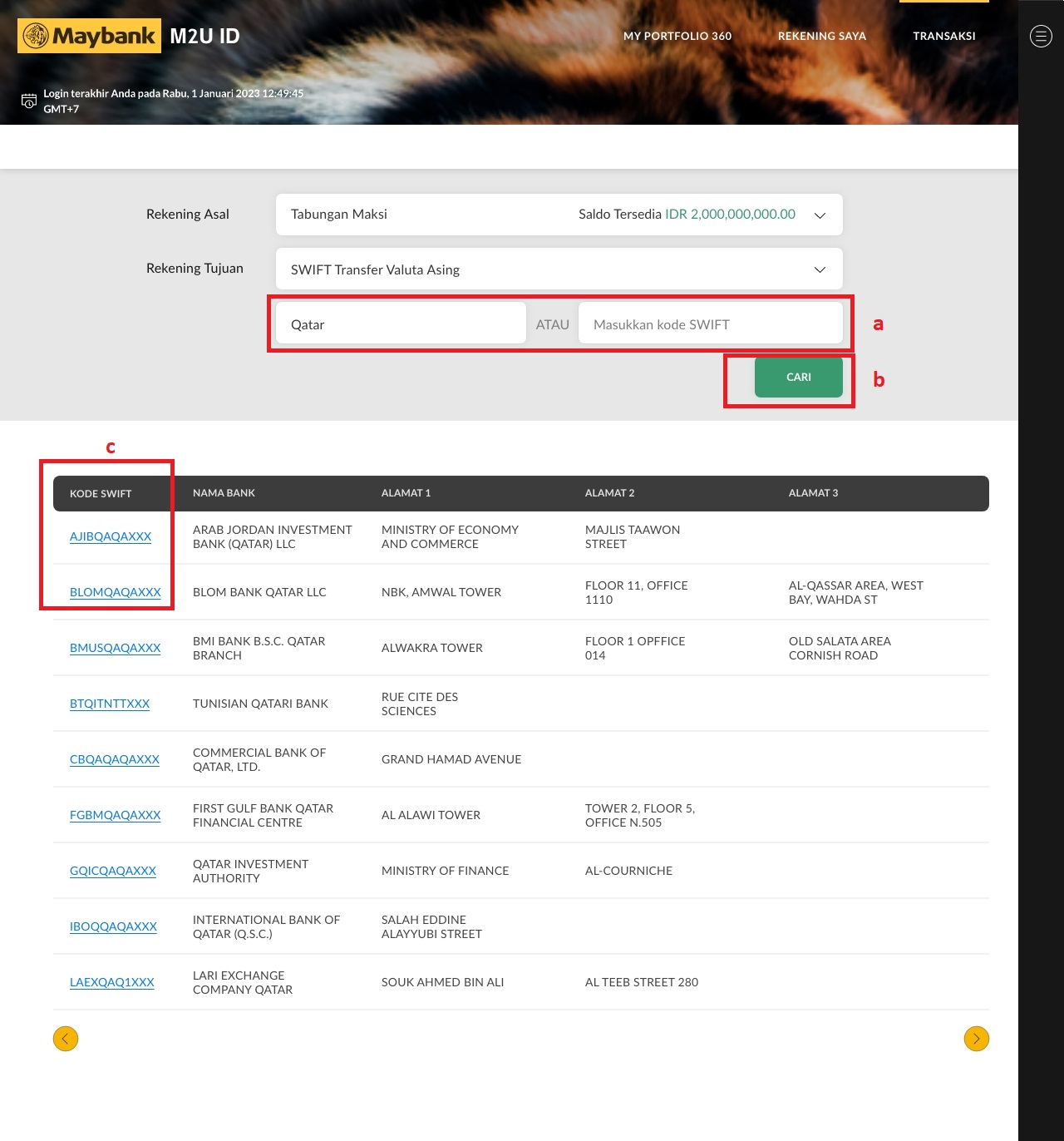The width and height of the screenshot is (1064, 1141).
Task: Click the Maybank logo
Action: pyautogui.click(x=89, y=37)
